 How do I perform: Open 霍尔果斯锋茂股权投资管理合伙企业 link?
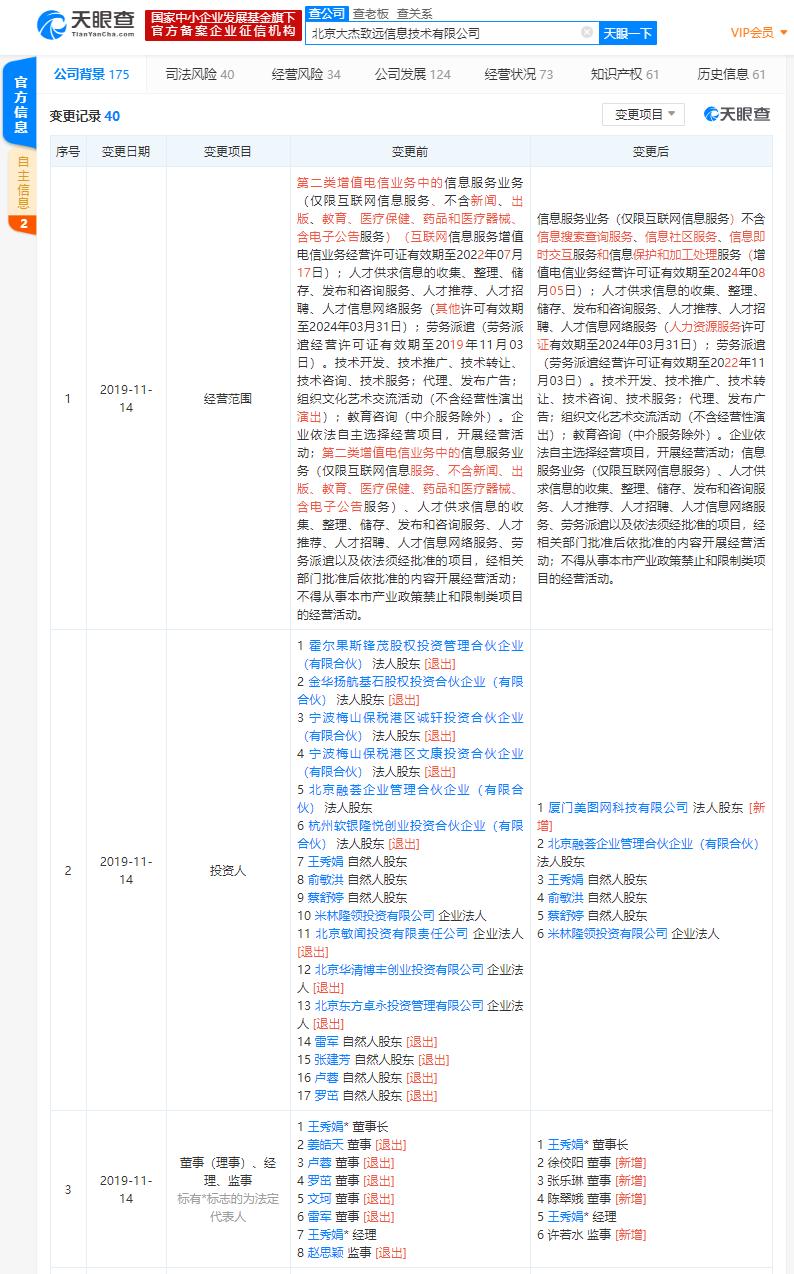[x=410, y=654]
